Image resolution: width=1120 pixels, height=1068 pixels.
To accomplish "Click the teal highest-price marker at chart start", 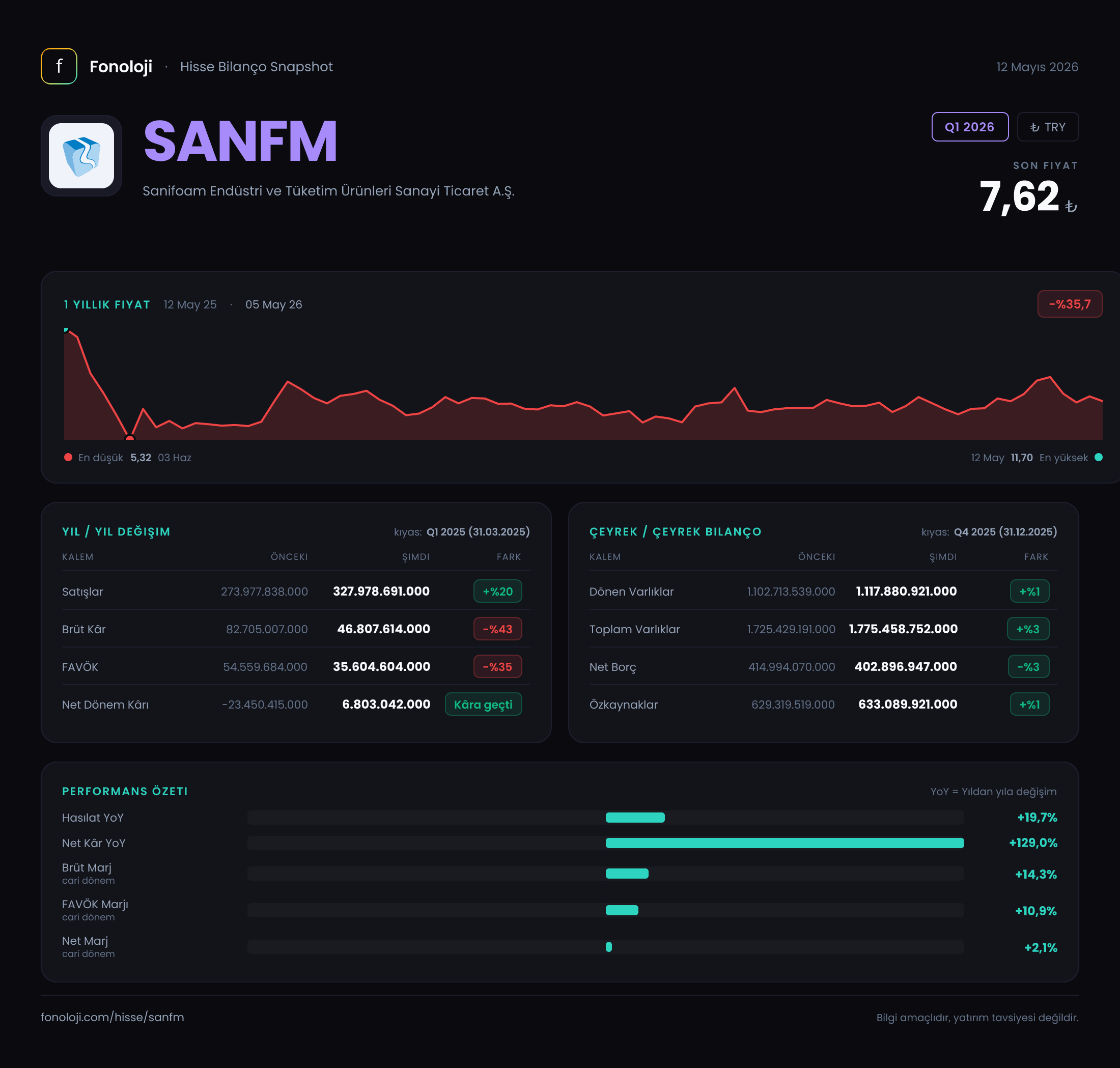I will tap(66, 330).
